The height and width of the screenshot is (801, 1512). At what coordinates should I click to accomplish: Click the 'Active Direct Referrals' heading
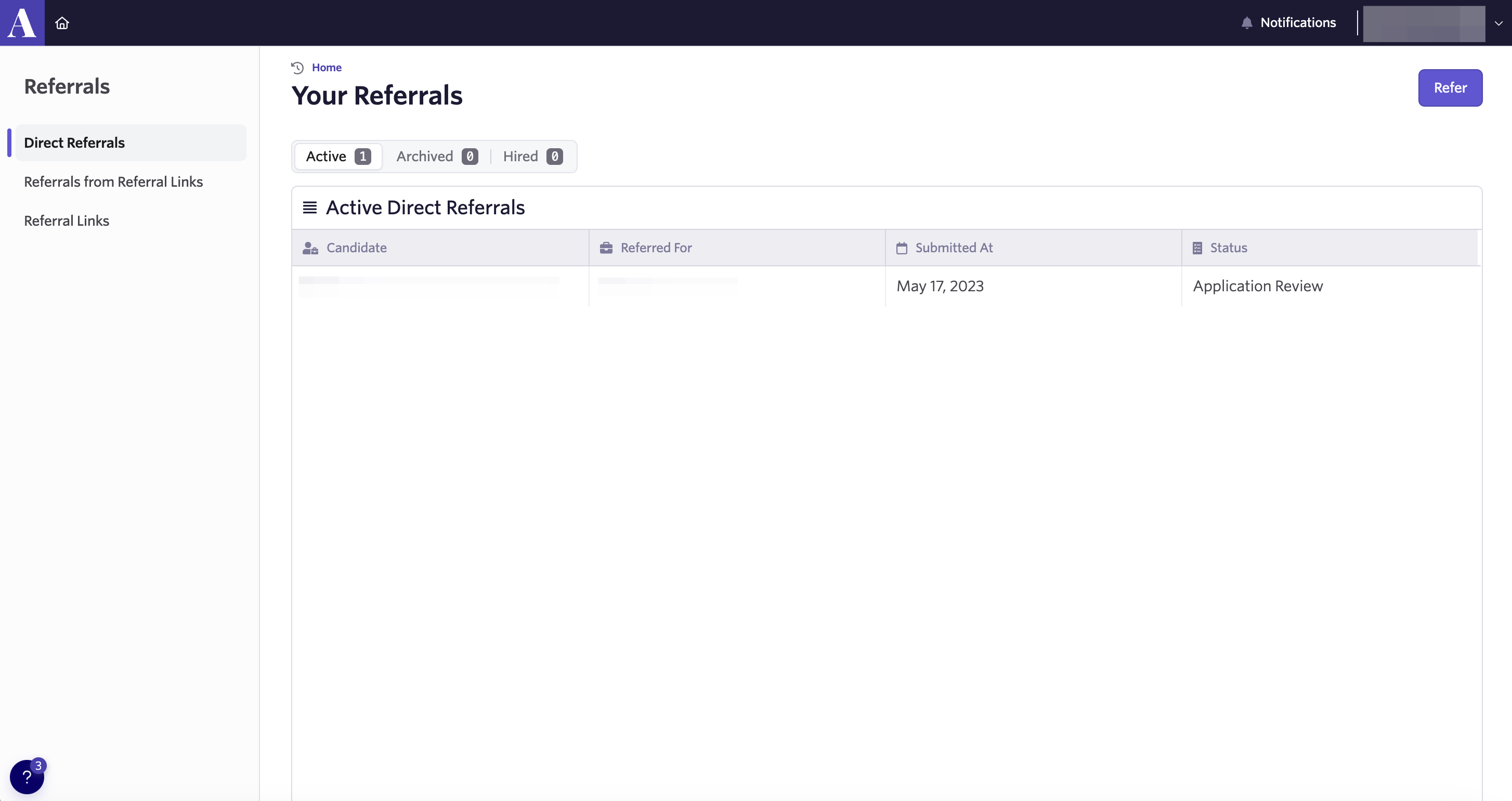425,208
